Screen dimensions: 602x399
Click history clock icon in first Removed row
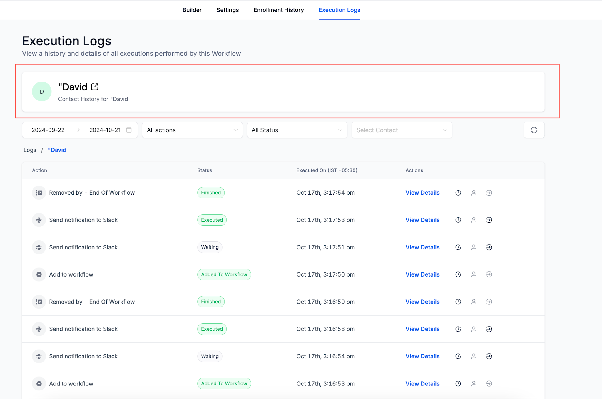458,193
